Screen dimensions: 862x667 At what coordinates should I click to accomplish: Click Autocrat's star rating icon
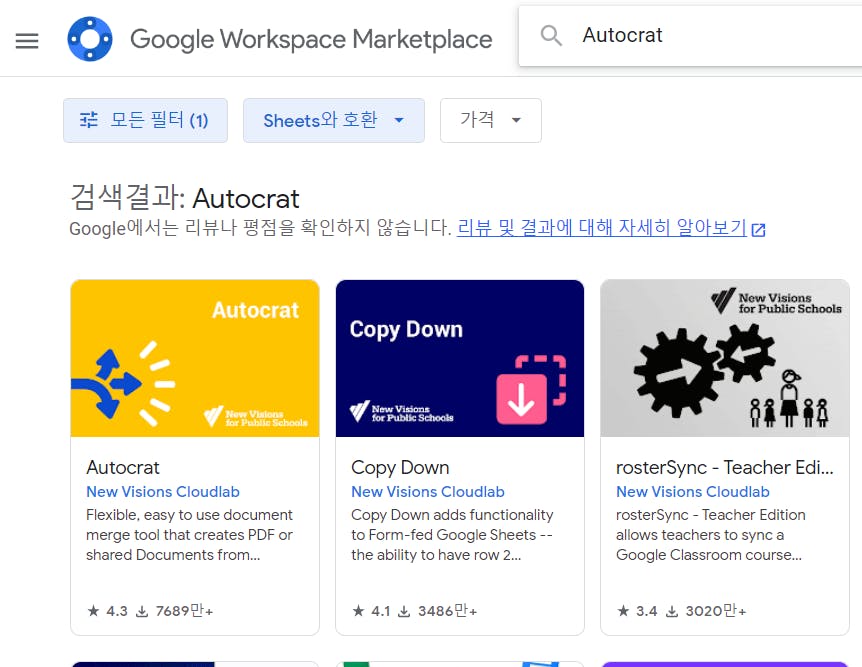coord(93,611)
